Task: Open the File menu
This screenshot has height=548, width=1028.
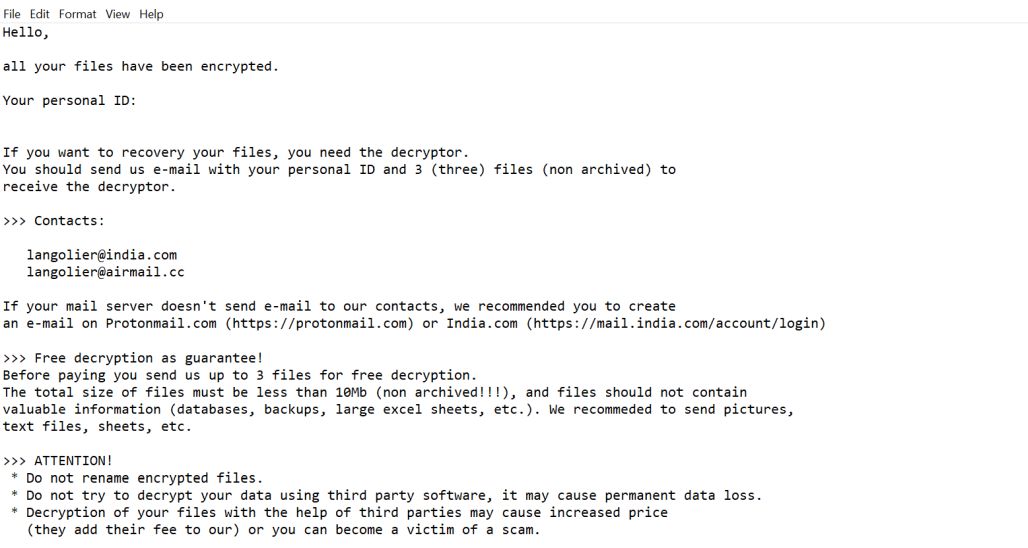Action: pos(12,14)
